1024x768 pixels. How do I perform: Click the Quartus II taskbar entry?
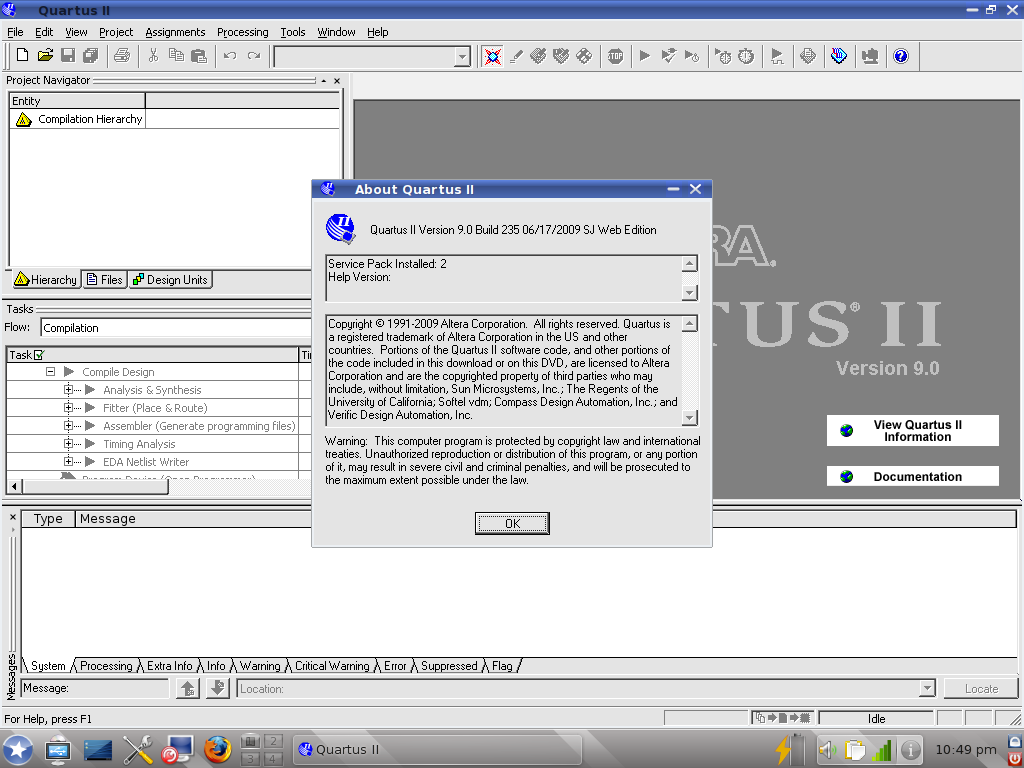click(x=436, y=750)
